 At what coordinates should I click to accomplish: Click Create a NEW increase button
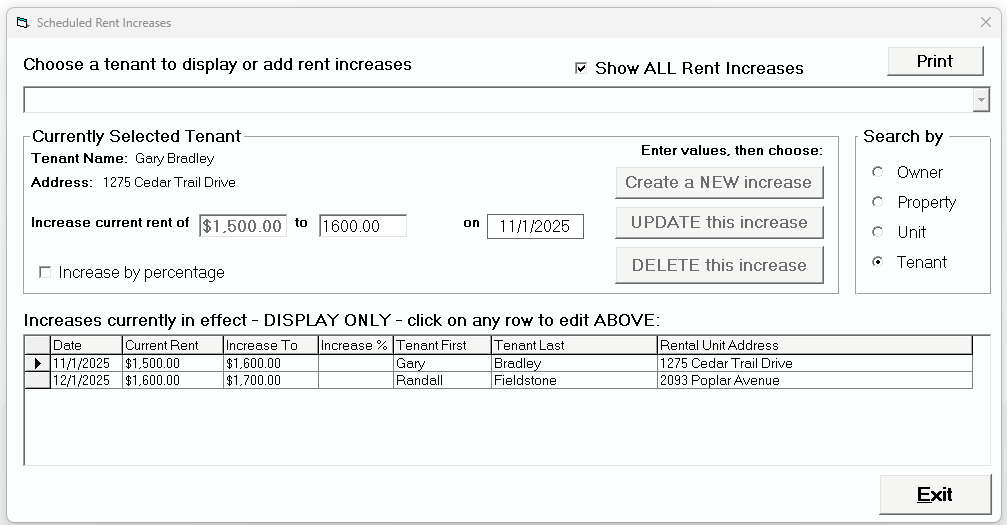tap(718, 182)
